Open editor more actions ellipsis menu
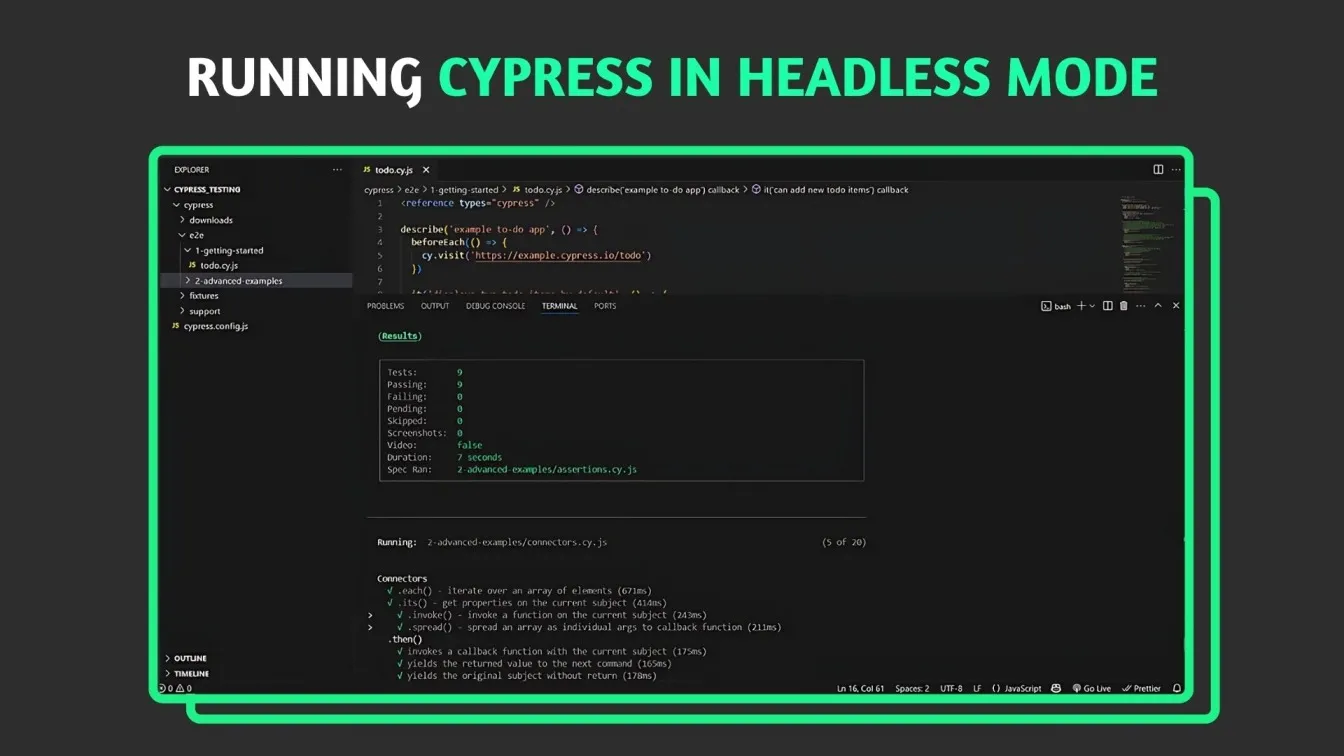 pyautogui.click(x=1176, y=170)
